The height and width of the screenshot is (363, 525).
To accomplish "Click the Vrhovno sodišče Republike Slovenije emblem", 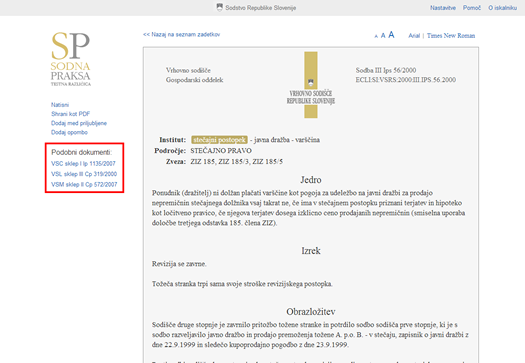I will coord(311,85).
